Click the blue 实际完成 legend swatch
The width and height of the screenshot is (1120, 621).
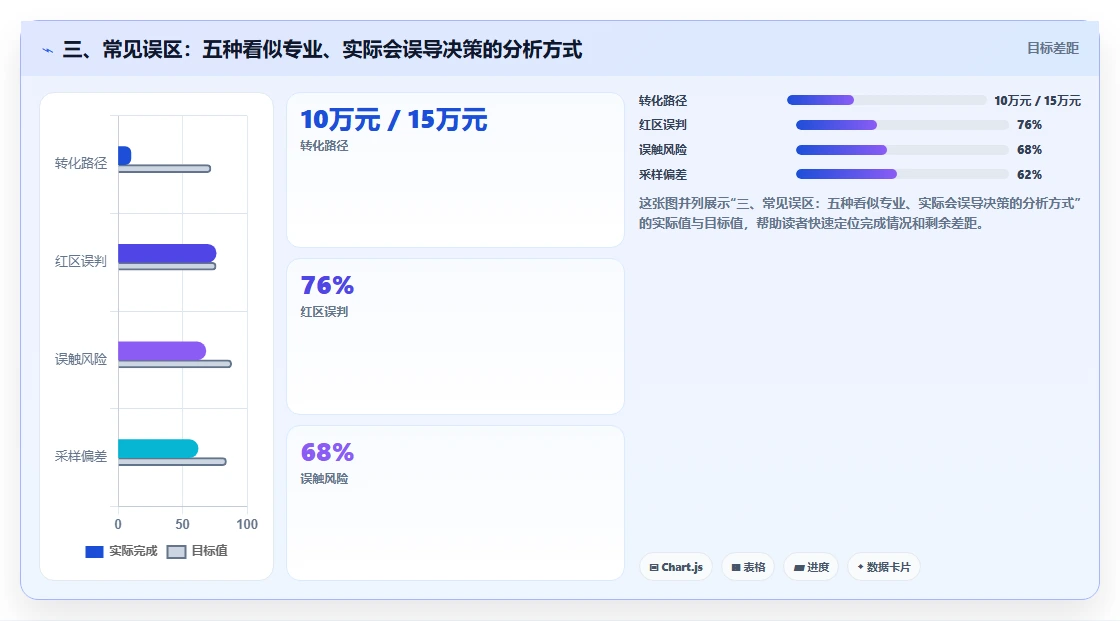pos(94,552)
